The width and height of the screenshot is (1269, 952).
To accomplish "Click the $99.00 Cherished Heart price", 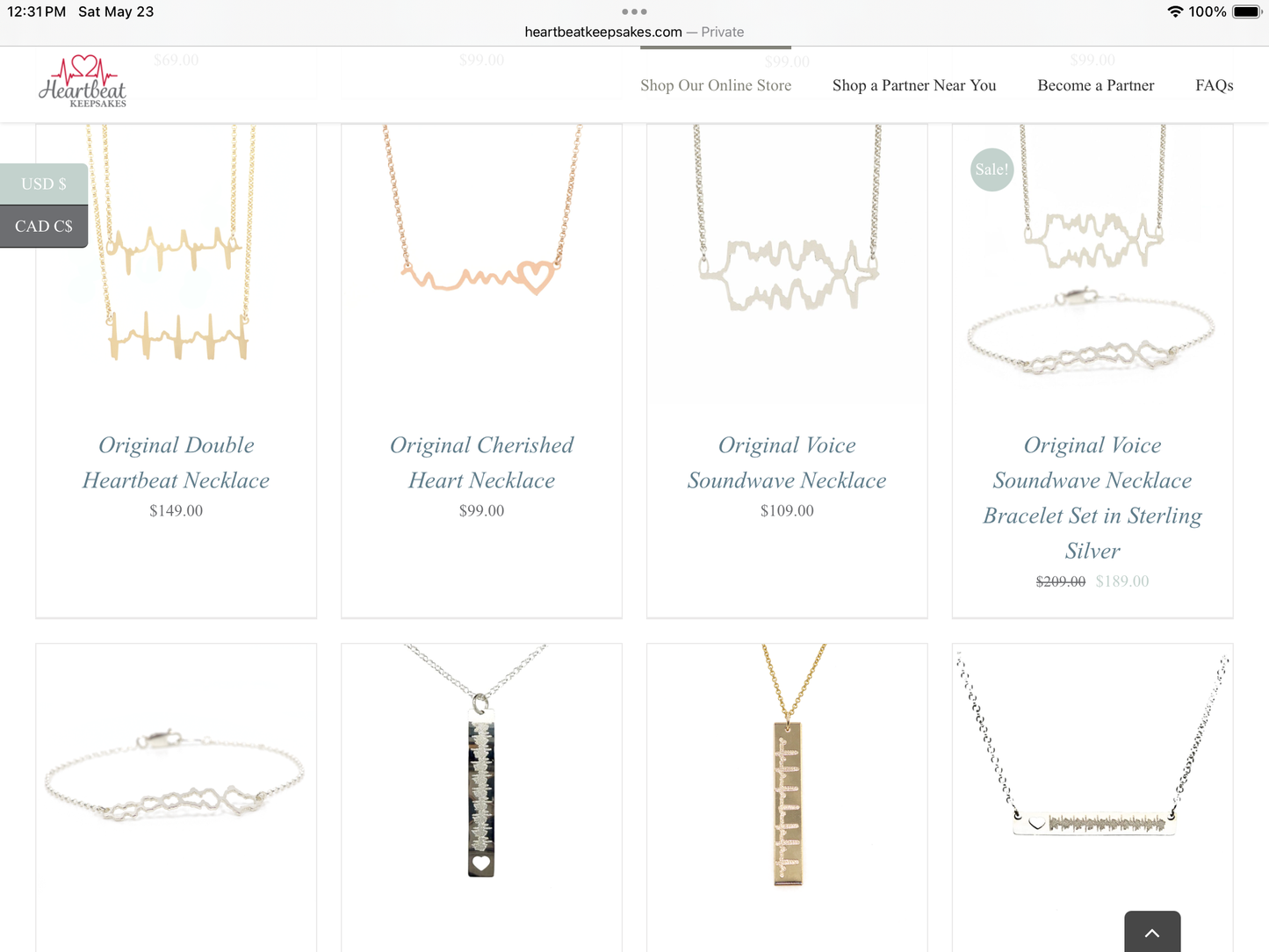I will click(x=481, y=510).
